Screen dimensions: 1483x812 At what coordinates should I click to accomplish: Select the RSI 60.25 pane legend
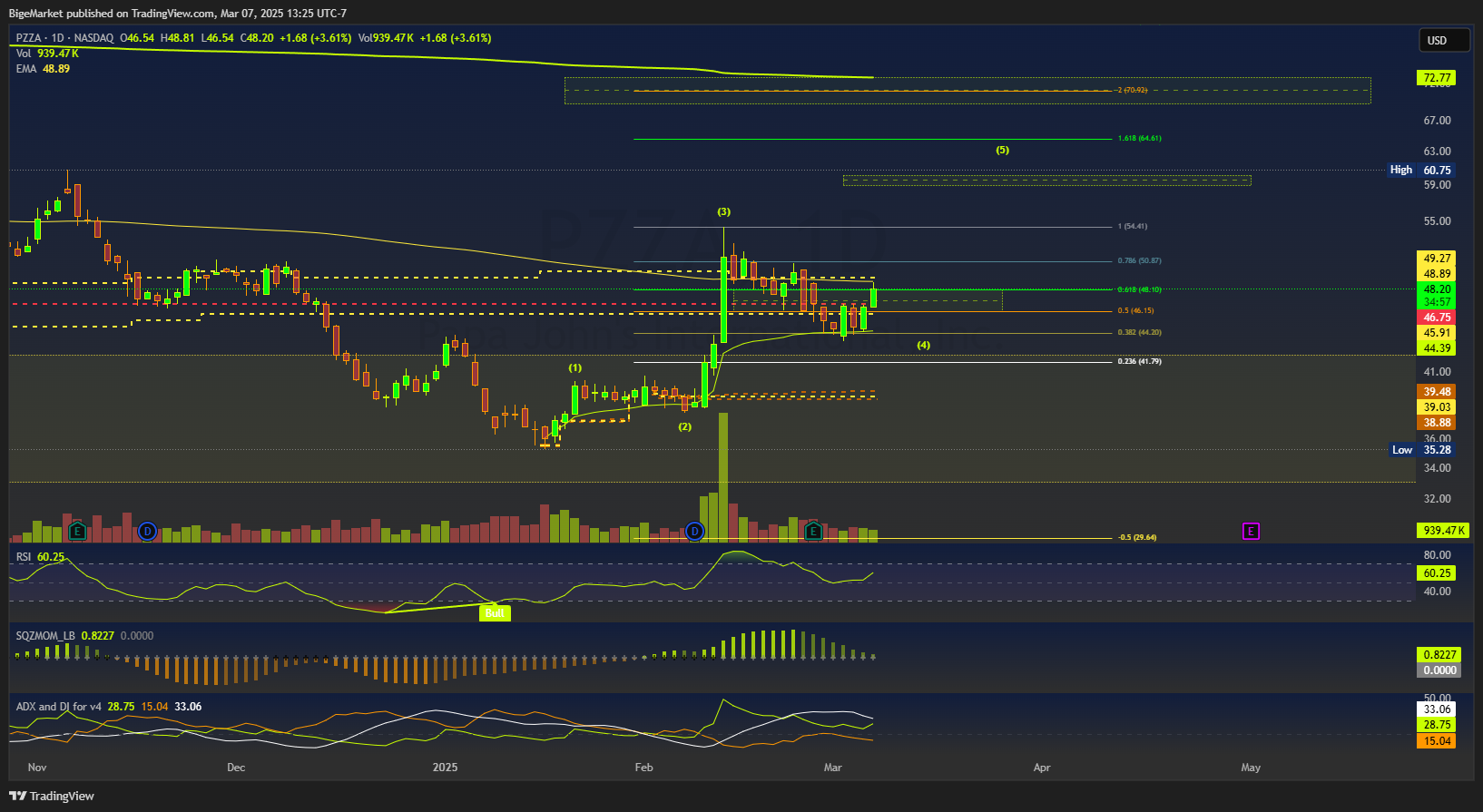[40, 557]
